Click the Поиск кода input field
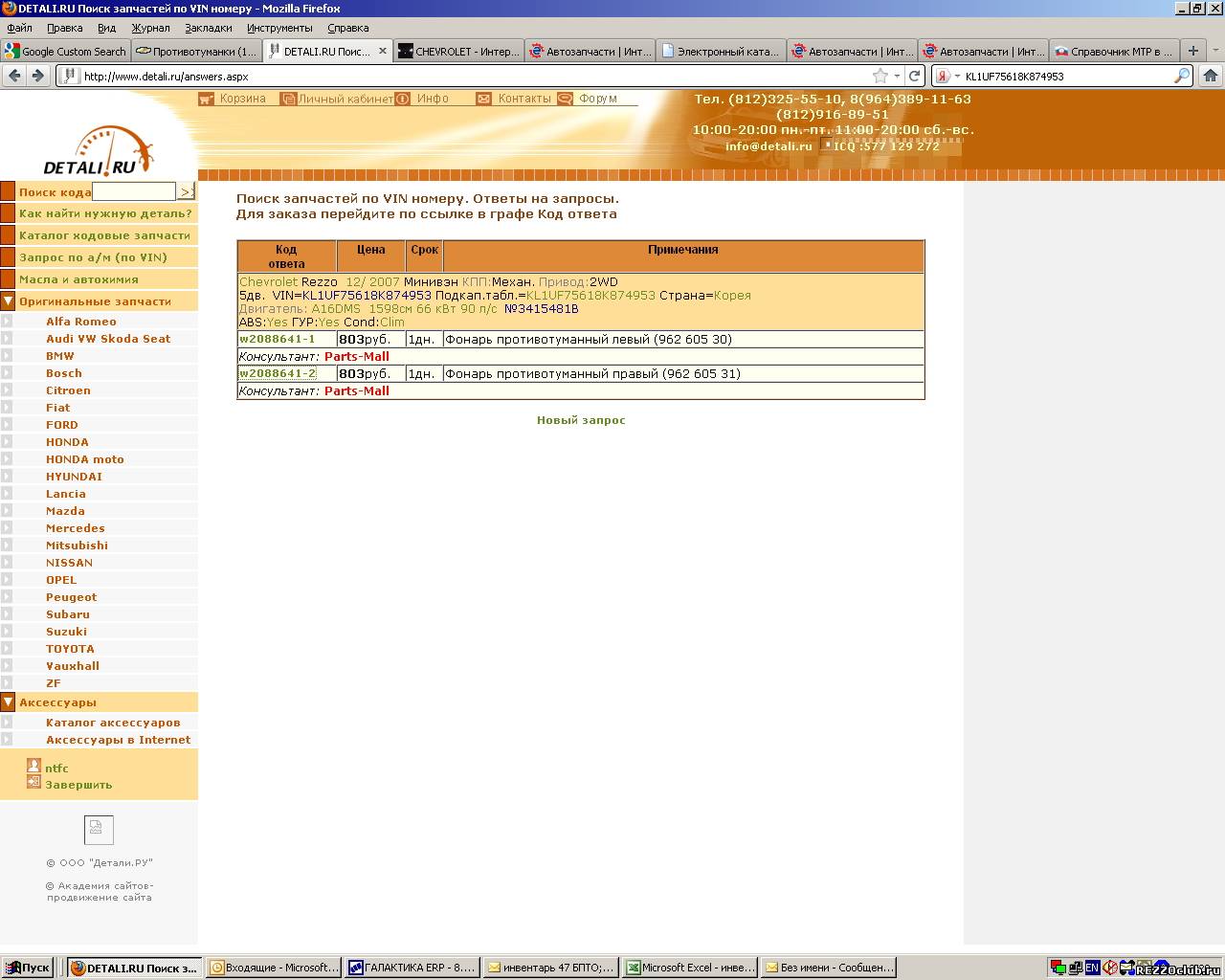Image resolution: width=1225 pixels, height=980 pixels. [x=134, y=191]
